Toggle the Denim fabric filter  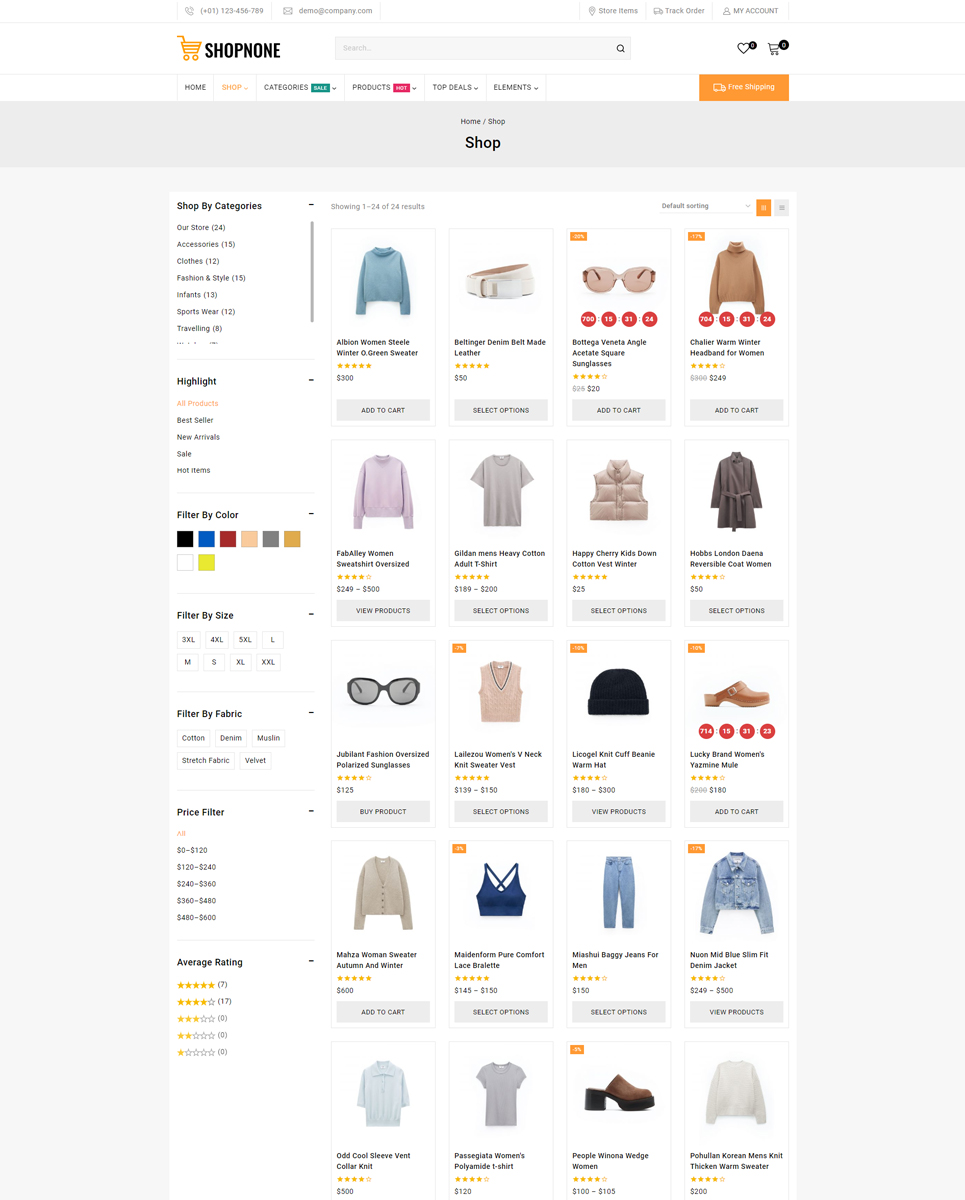tap(231, 738)
